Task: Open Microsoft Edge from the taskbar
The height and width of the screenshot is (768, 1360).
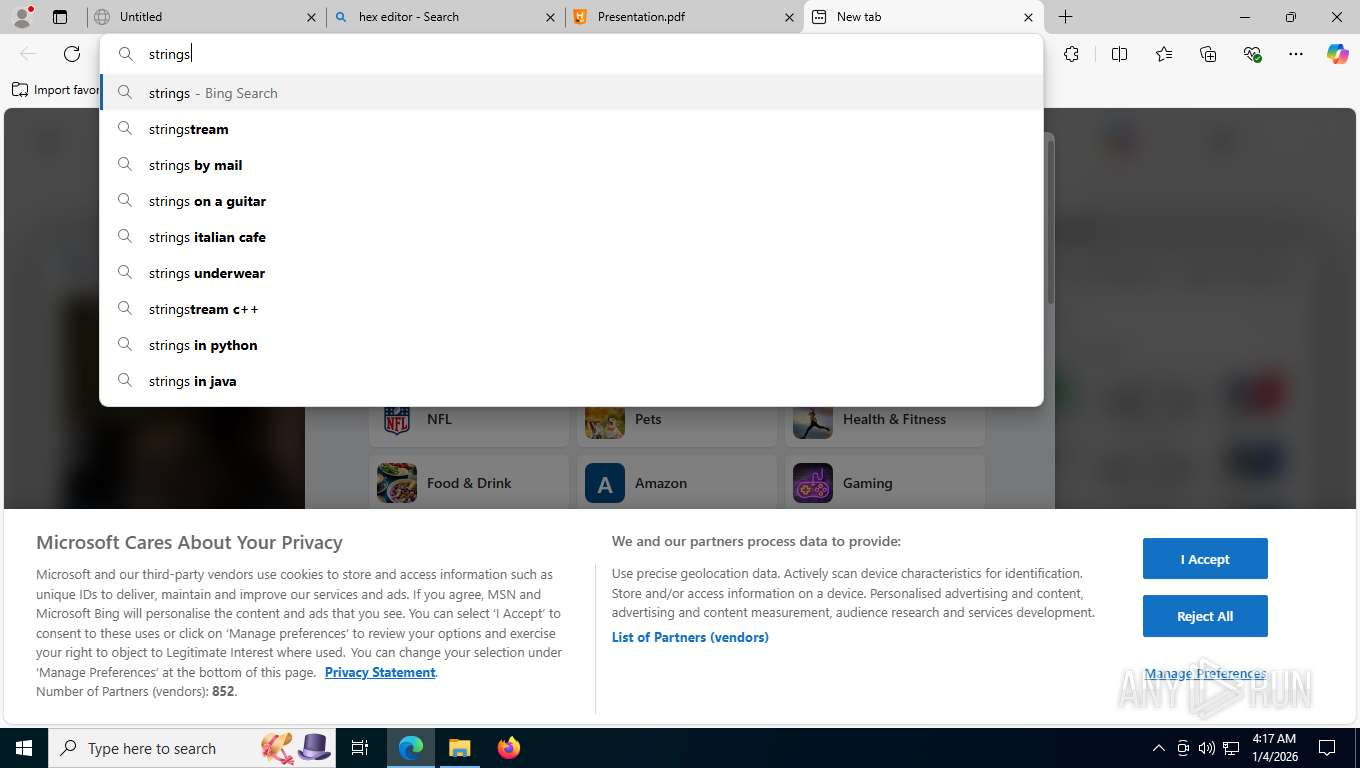Action: pyautogui.click(x=411, y=748)
